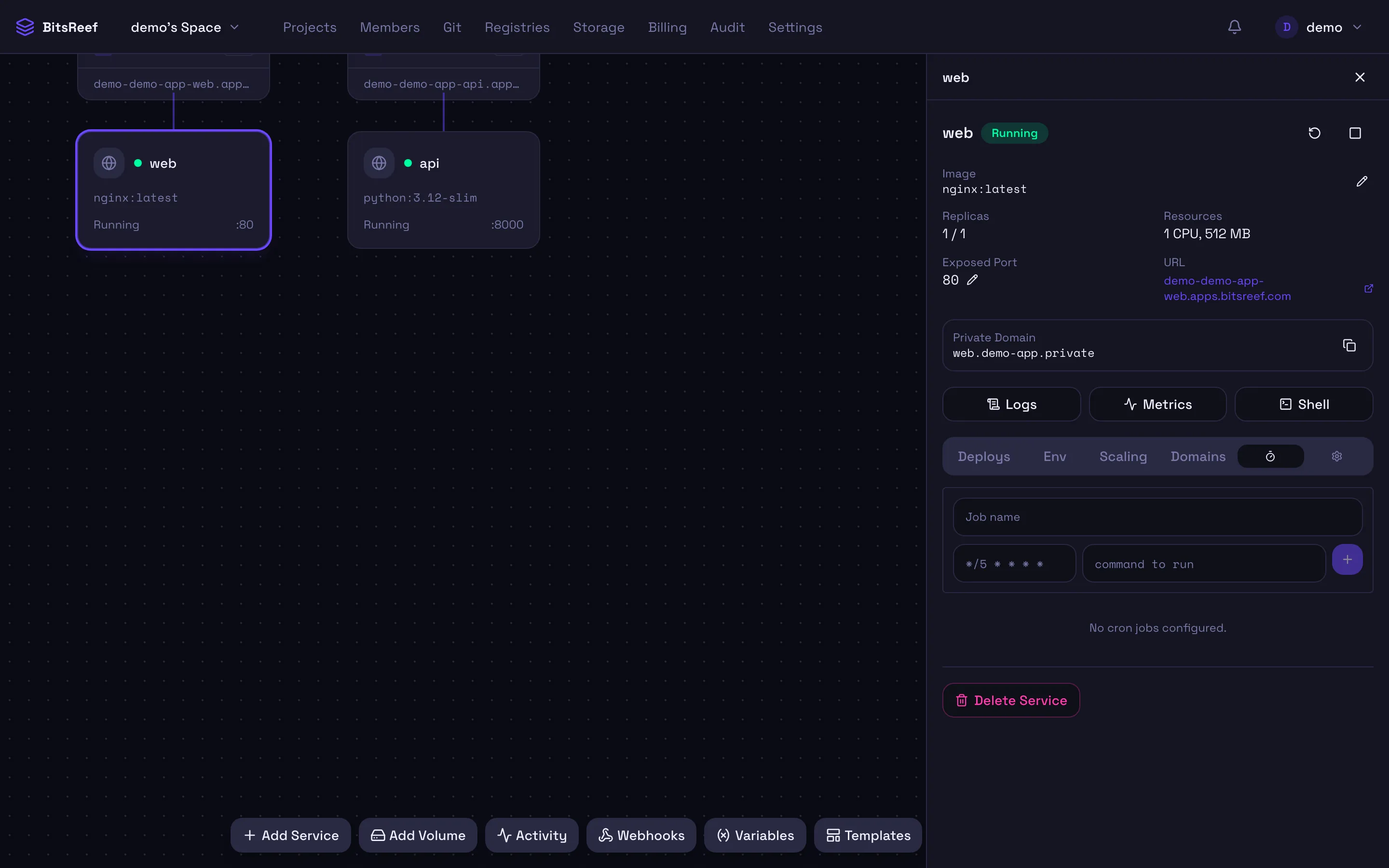Open the gear settings tab in the web panel
Screen dimensions: 1389x868
point(1337,456)
